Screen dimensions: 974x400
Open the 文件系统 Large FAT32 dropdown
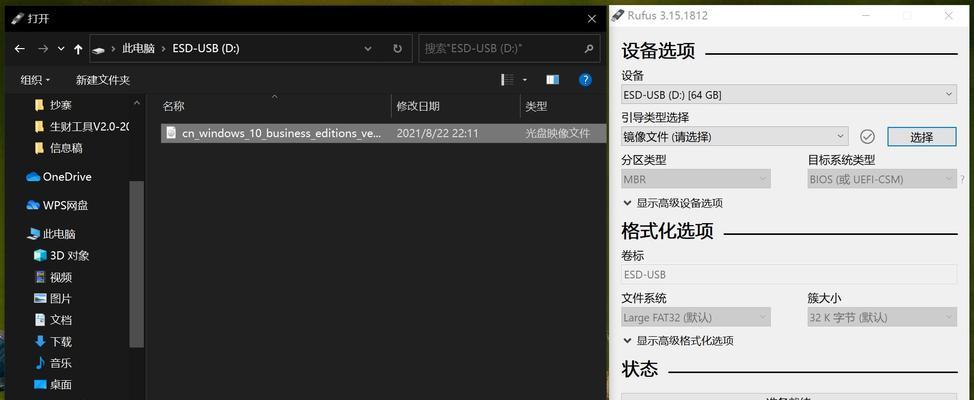(x=696, y=317)
